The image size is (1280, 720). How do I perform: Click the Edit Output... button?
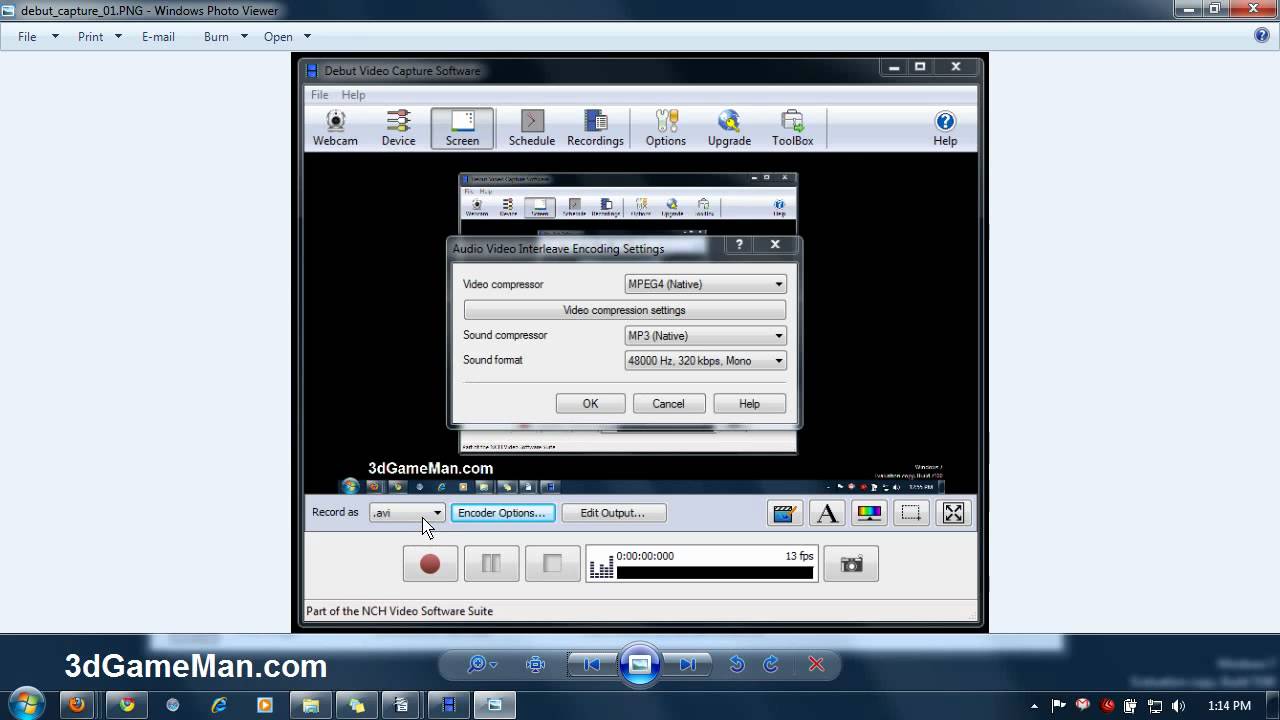click(x=613, y=513)
